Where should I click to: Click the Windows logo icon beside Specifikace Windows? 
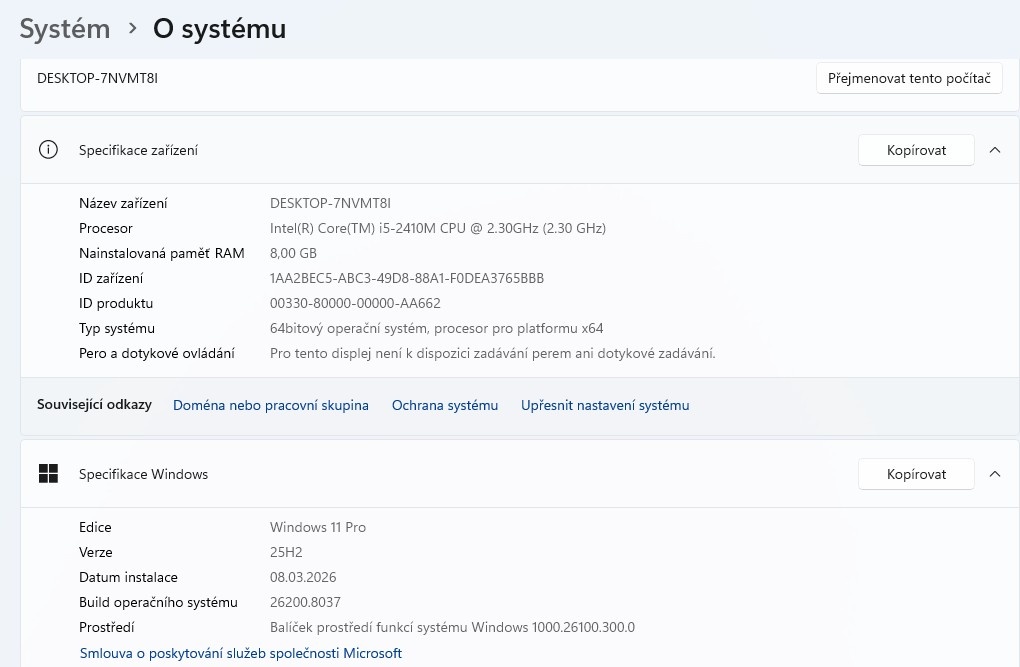tap(47, 474)
